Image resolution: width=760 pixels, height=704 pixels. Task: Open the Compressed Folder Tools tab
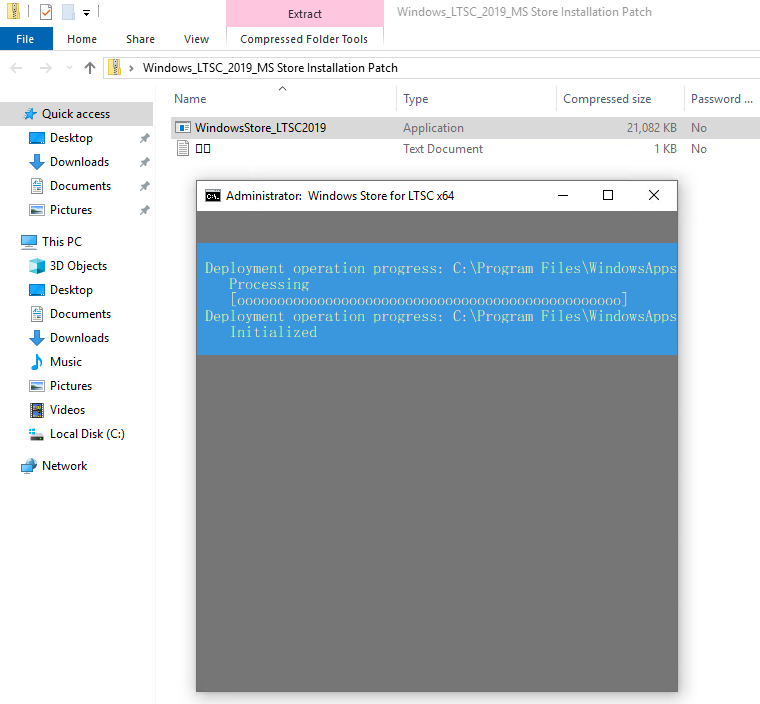304,39
